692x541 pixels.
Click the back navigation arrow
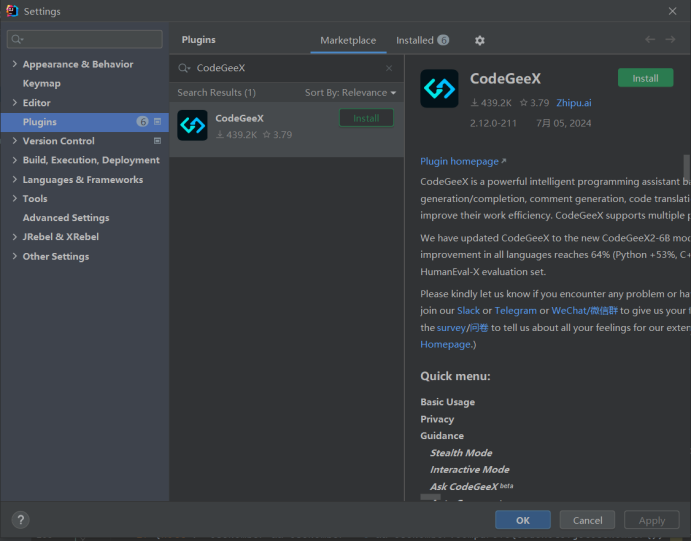(650, 40)
